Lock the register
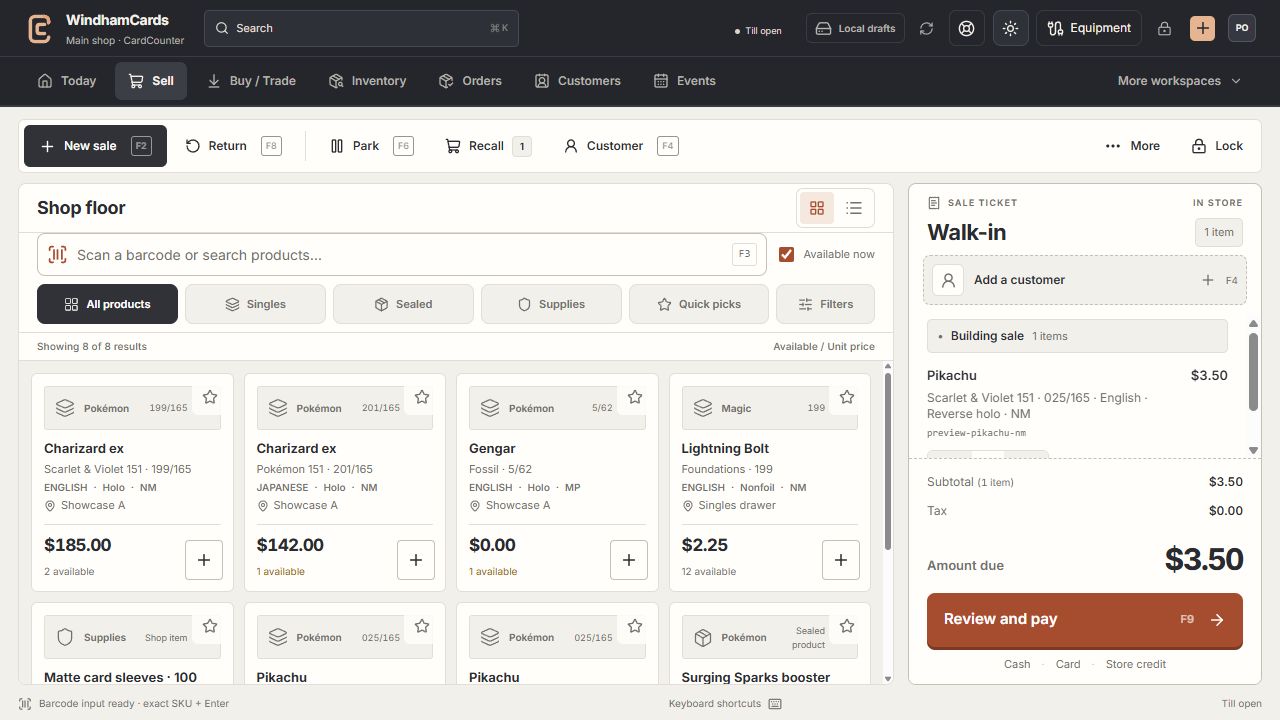 (x=1217, y=146)
